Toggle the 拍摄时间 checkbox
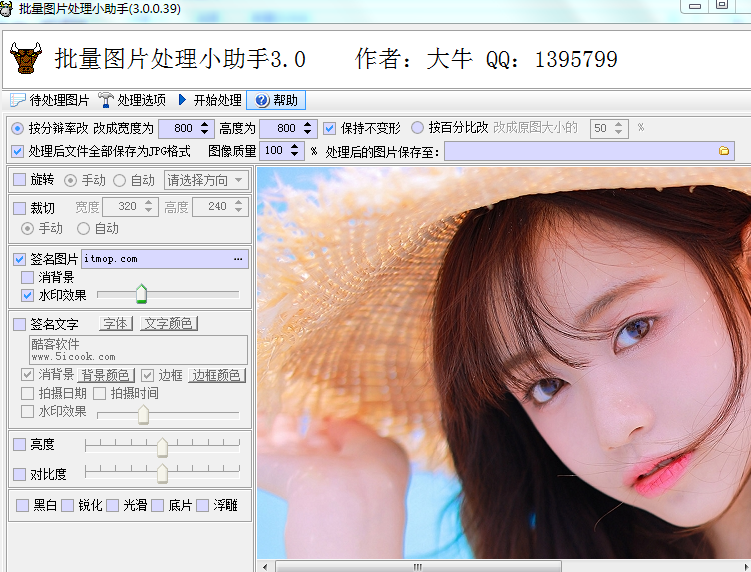Screen dimensions: 751x572 coord(99,394)
